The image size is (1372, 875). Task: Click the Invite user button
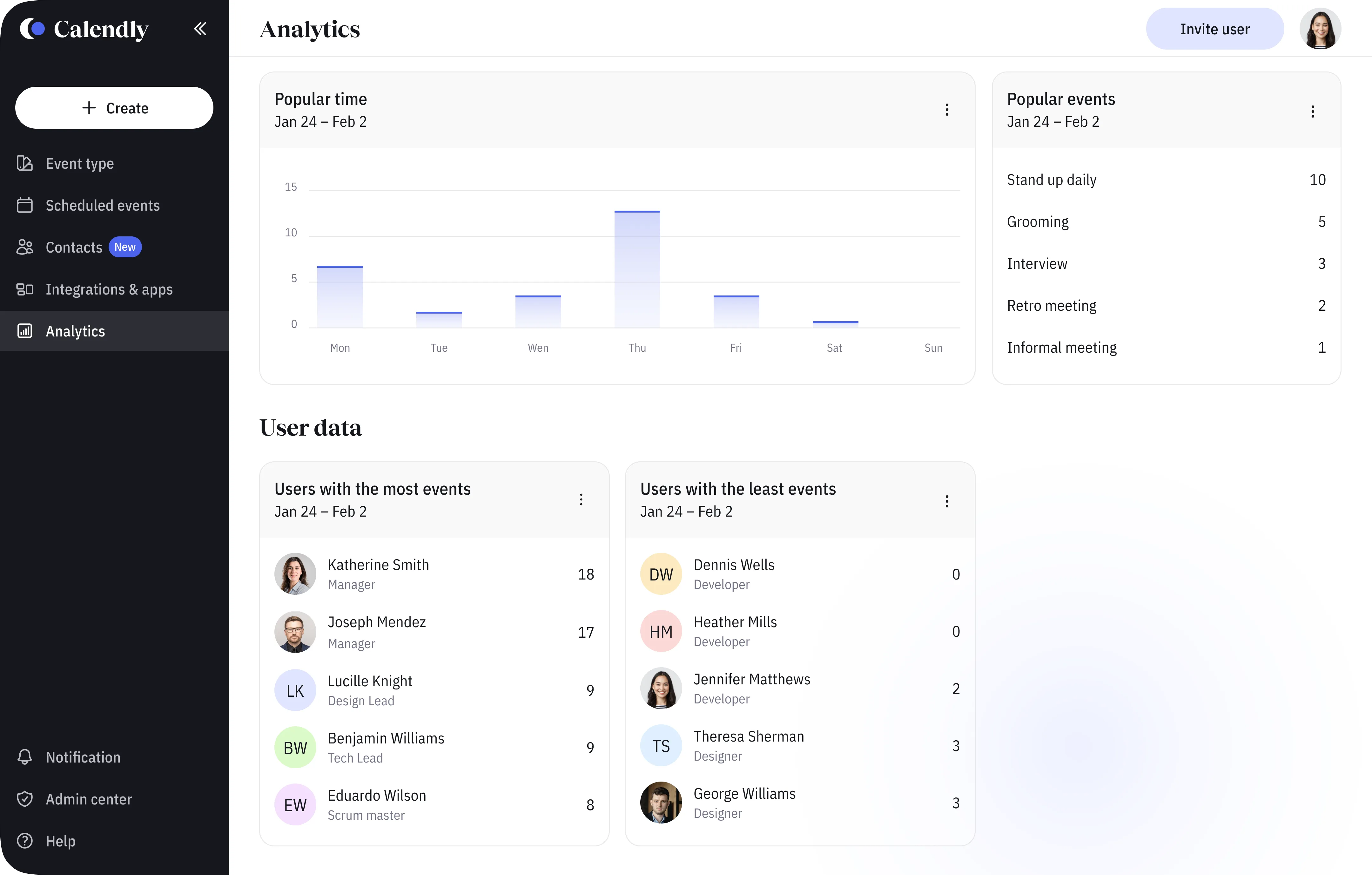coord(1215,29)
